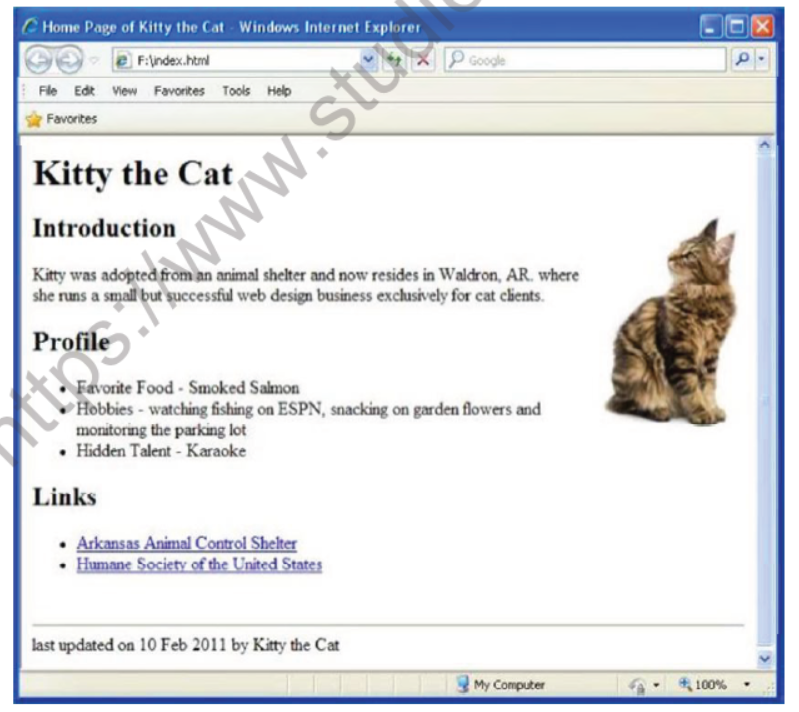Image resolution: width=799 pixels, height=712 pixels.
Task: Click the browser Back arrow button
Action: (38, 60)
